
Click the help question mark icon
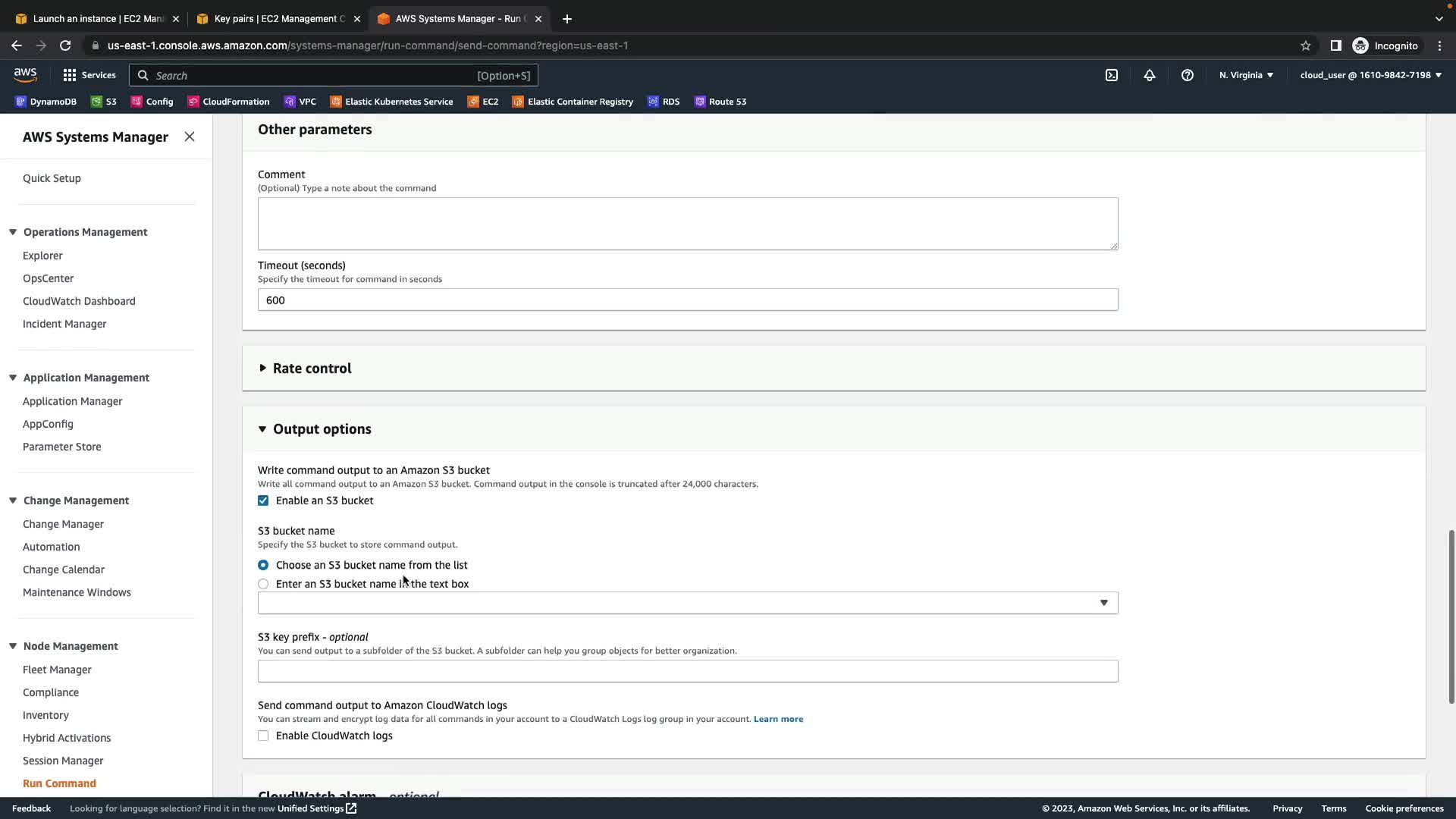coord(1188,75)
